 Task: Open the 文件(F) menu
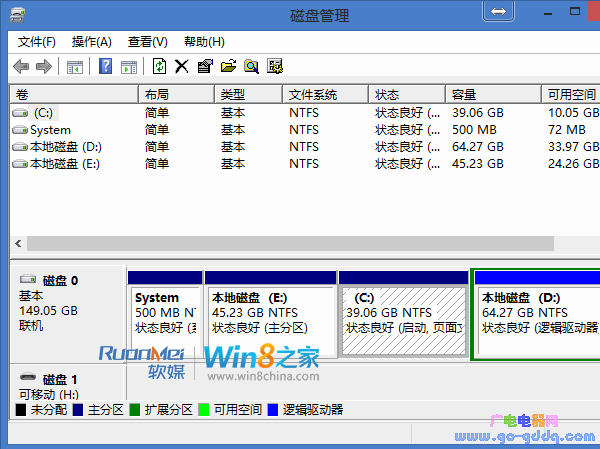(37, 42)
